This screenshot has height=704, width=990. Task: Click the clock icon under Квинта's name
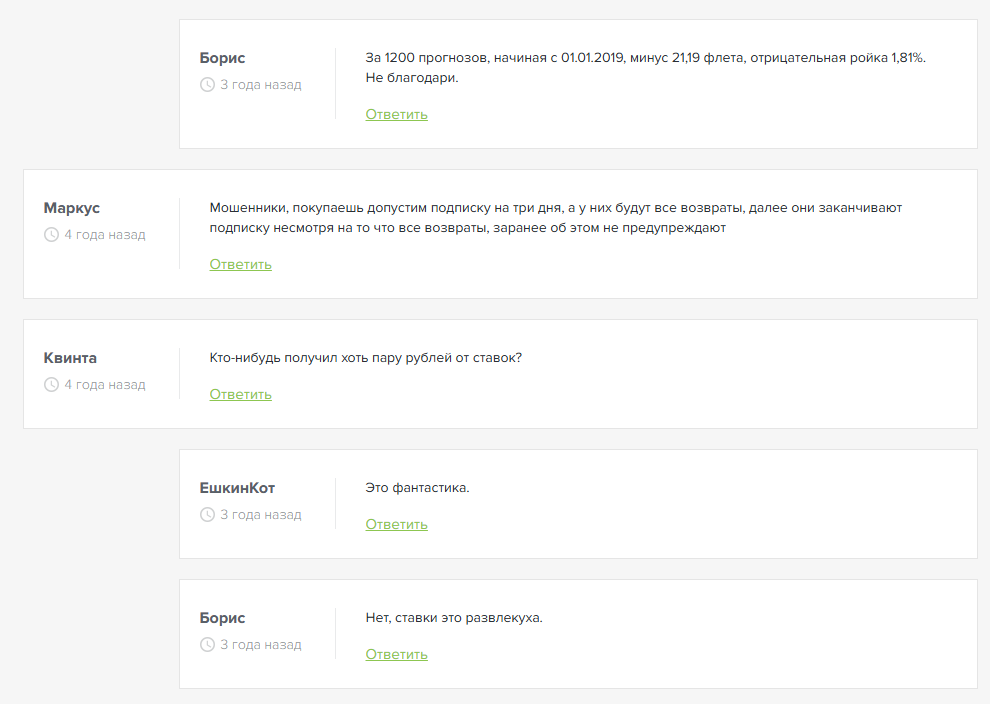point(52,385)
